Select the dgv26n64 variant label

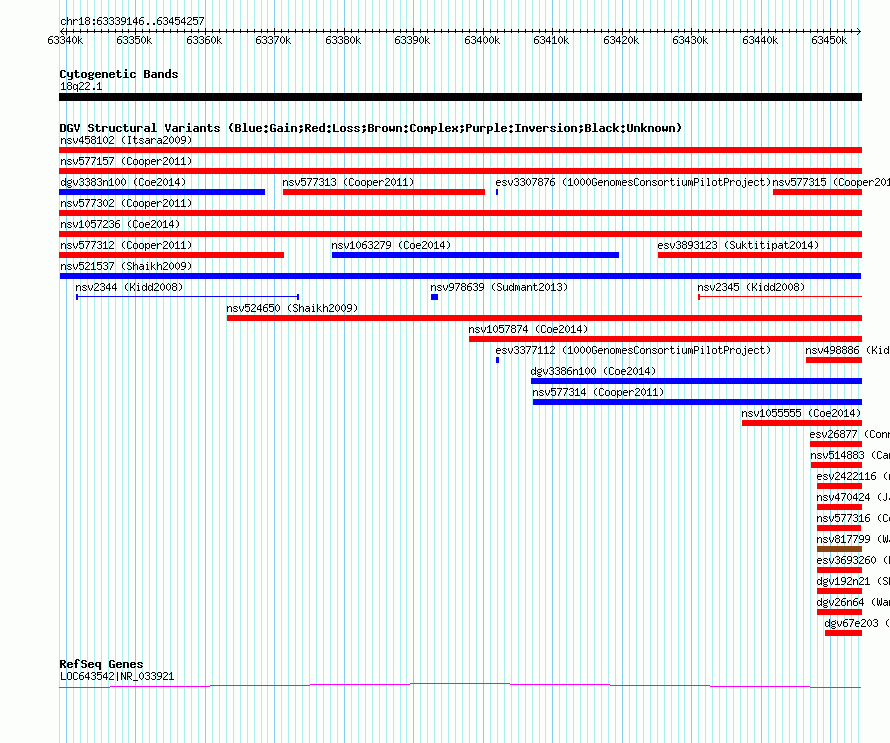(853, 602)
